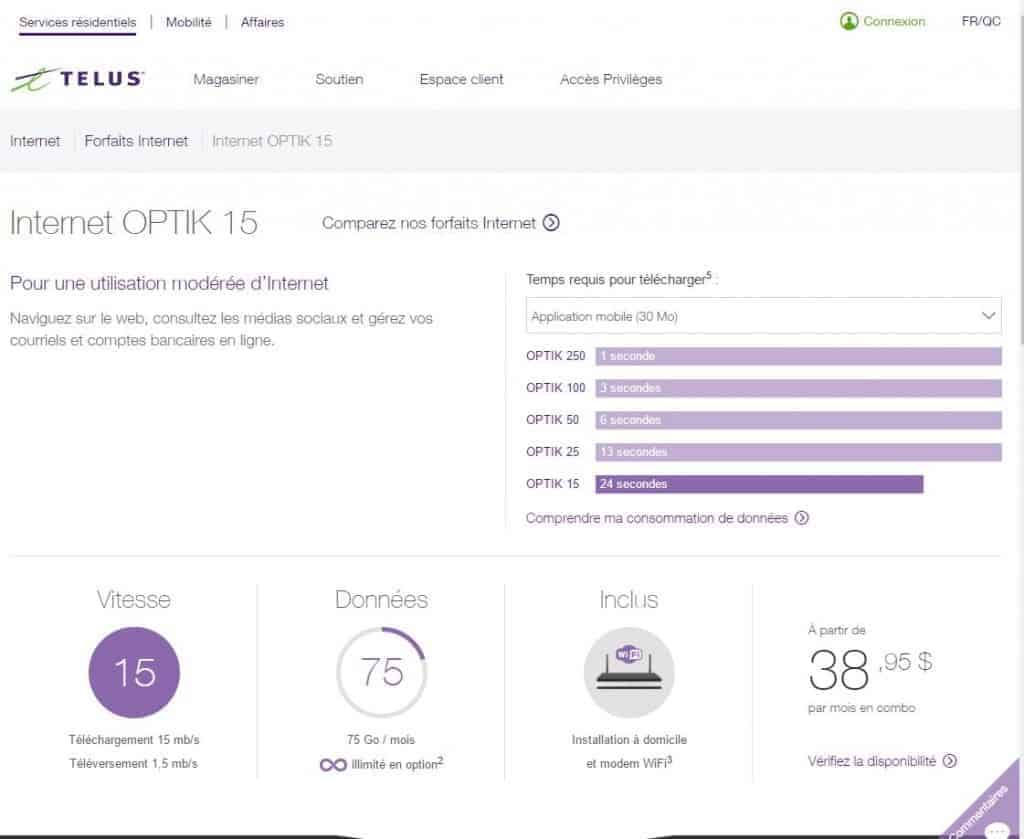This screenshot has height=839, width=1024.
Task: Click the Internet OPTIK 15 breadcrumb text
Action: click(272, 141)
